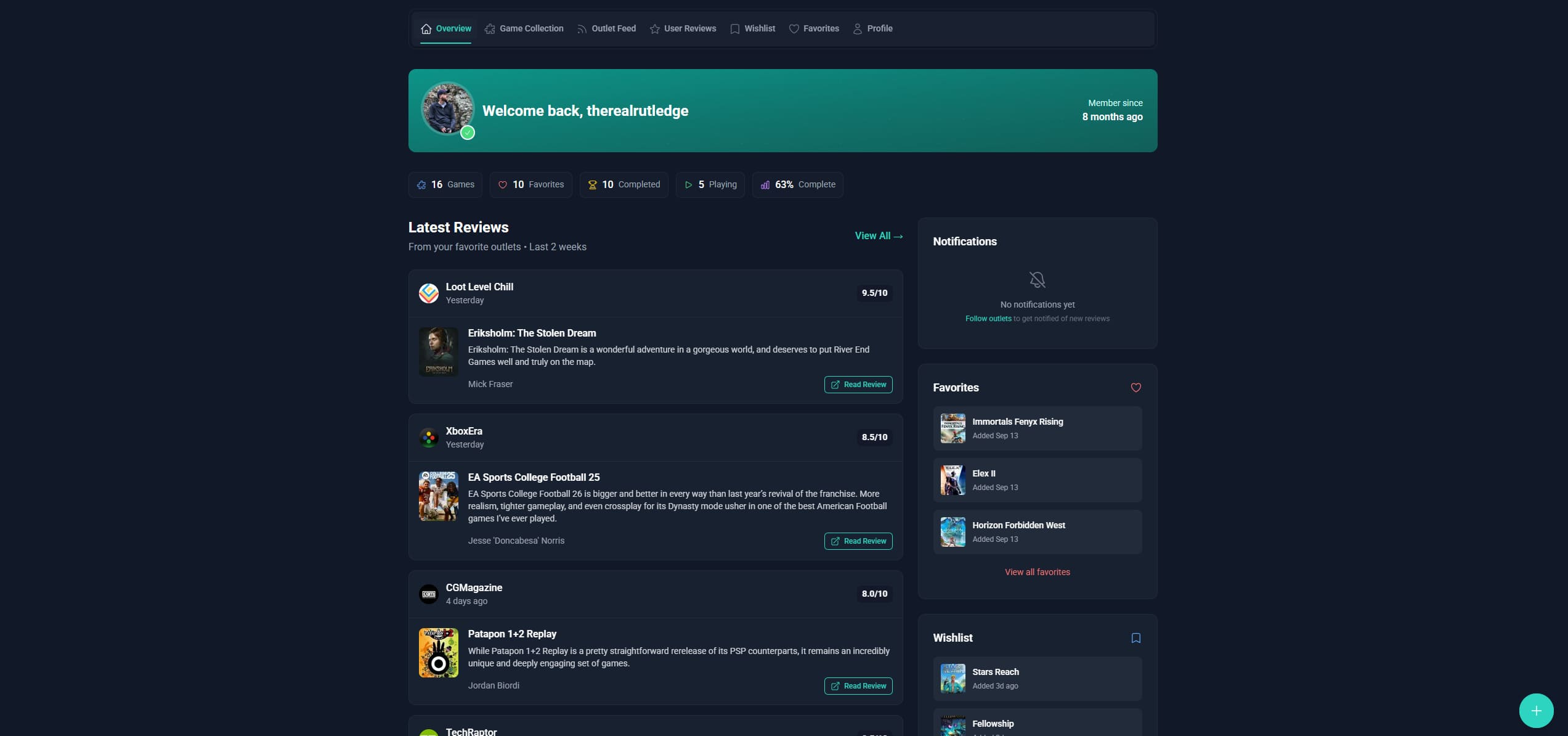Read Review for Patapon 1+2 Replay
Image resolution: width=1568 pixels, height=736 pixels.
click(x=858, y=686)
